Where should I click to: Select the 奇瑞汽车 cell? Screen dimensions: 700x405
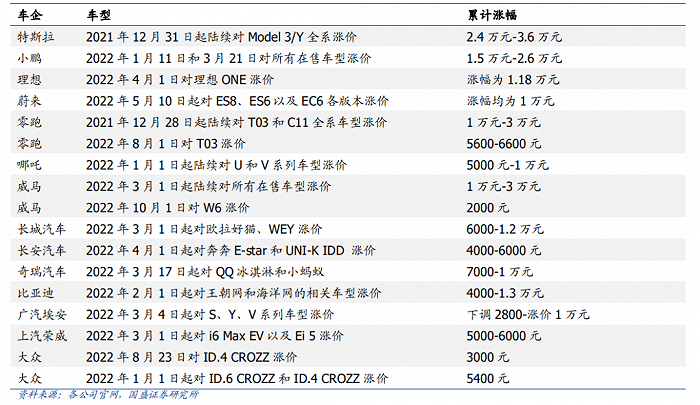pyautogui.click(x=42, y=272)
